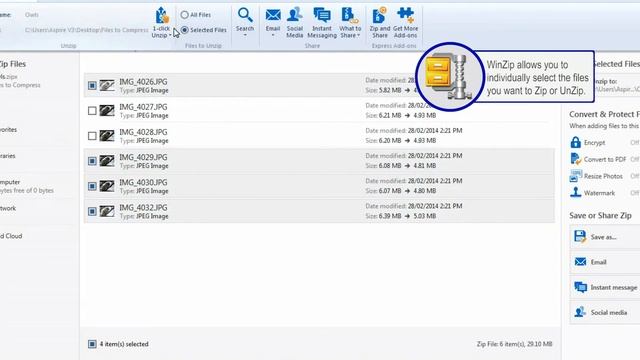
Task: Click the Instant message button
Action: coord(605,287)
